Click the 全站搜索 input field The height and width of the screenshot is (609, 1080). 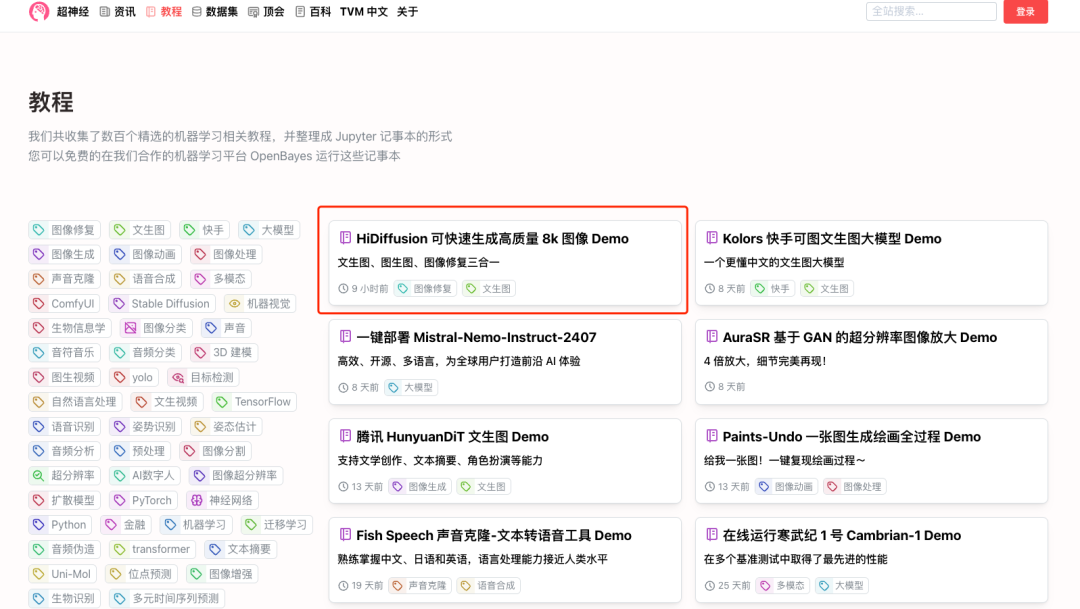(930, 11)
